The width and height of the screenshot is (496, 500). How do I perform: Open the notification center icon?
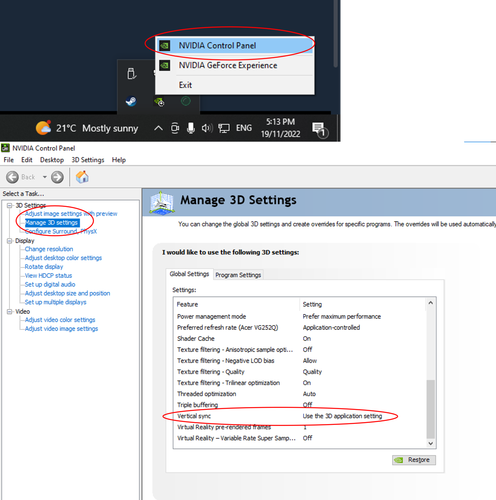tap(320, 129)
